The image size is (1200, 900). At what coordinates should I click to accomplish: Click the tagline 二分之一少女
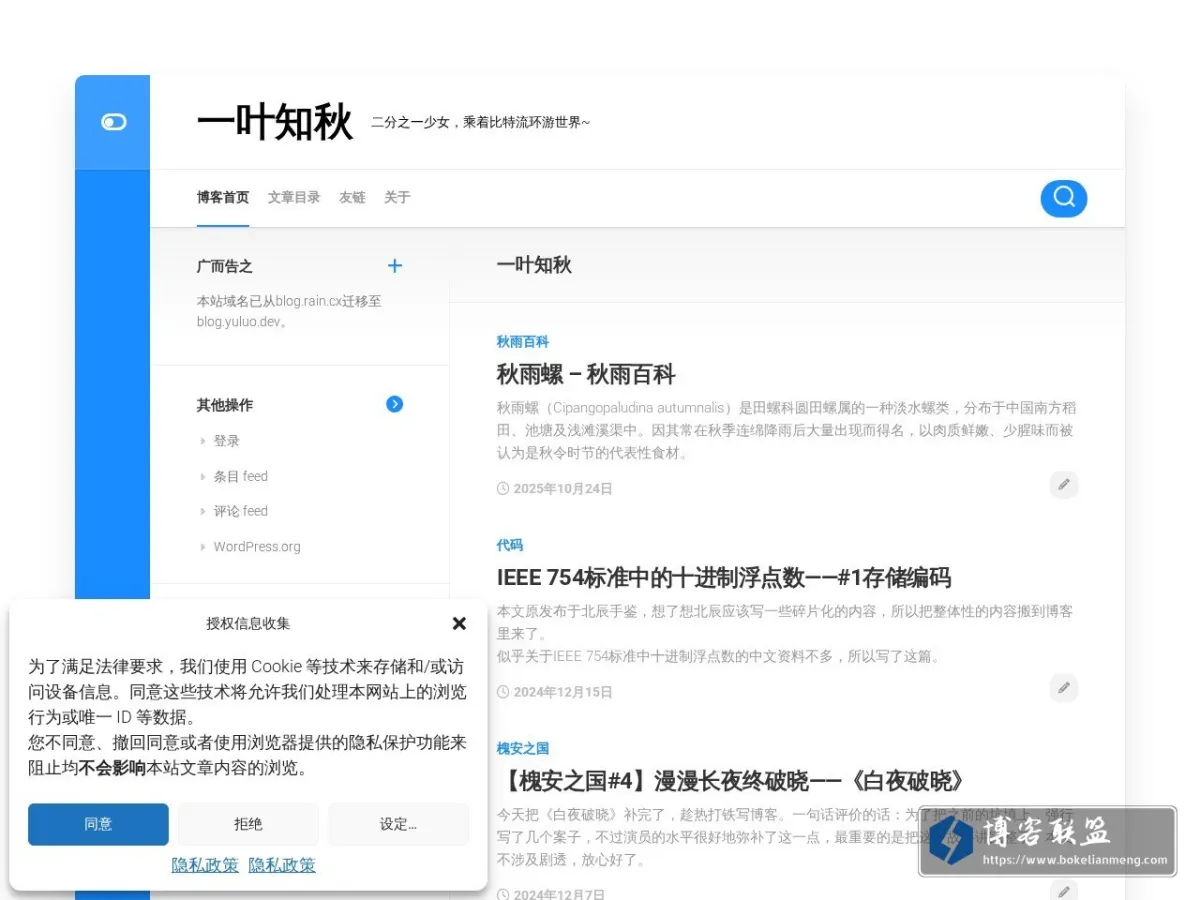click(x=480, y=123)
